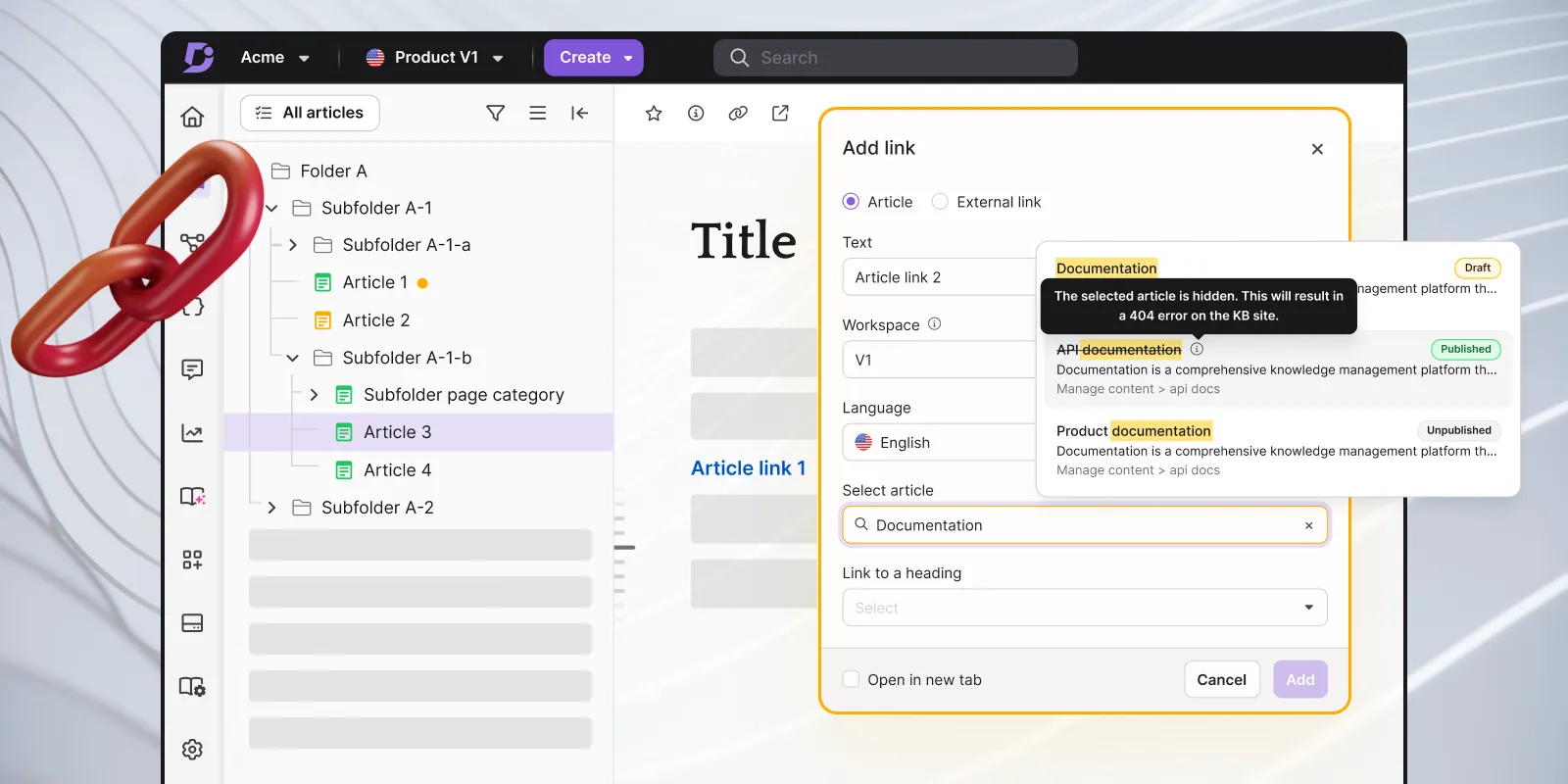Select the Article radio button

click(851, 202)
